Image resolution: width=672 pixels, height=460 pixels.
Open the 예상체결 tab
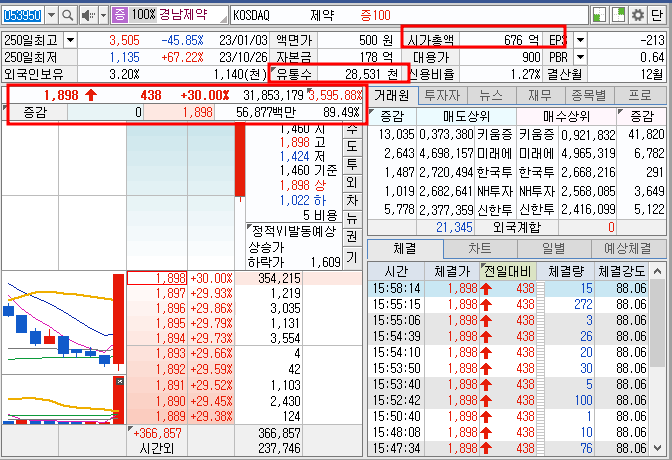point(628,248)
